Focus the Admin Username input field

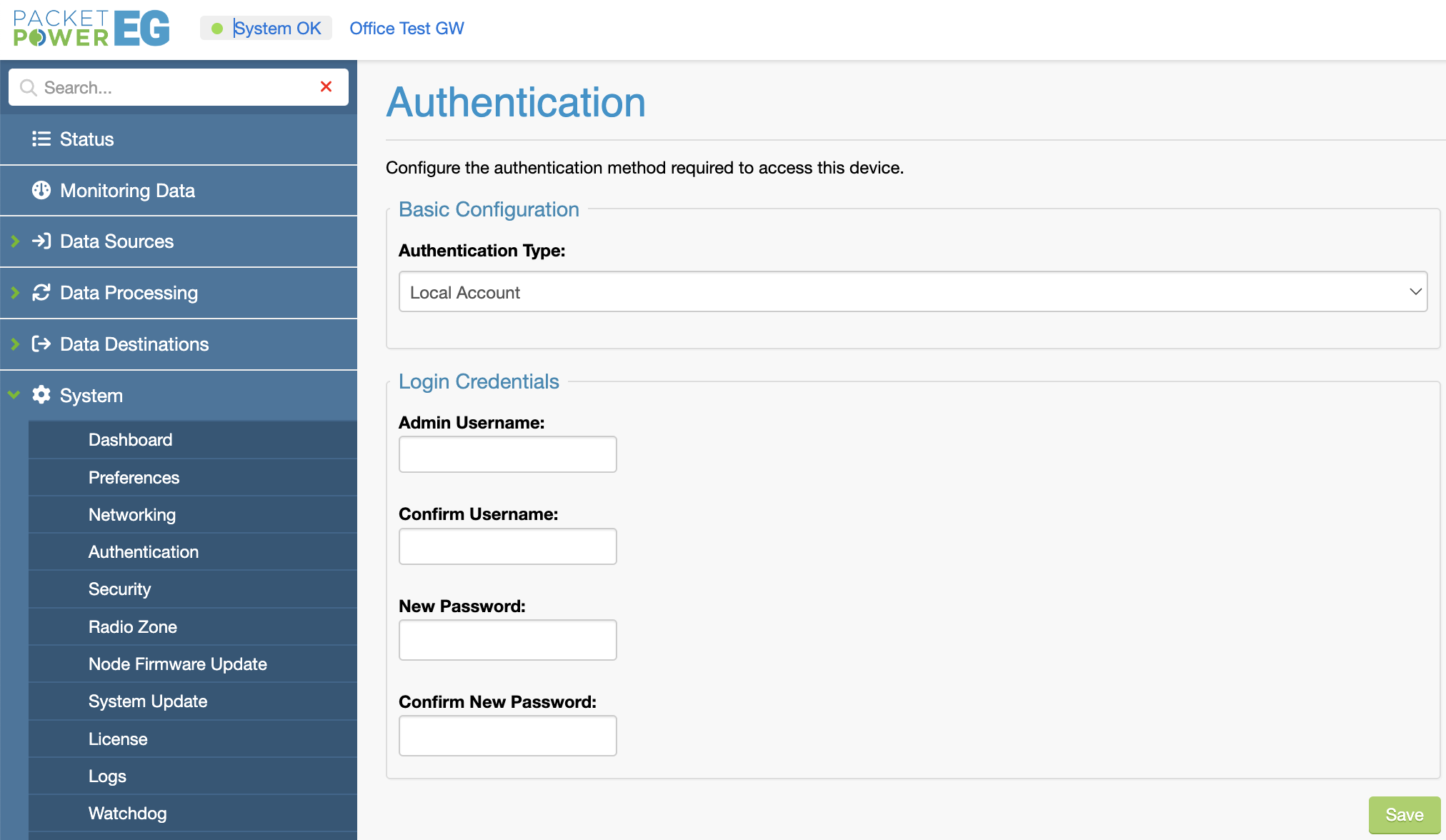[x=507, y=454]
